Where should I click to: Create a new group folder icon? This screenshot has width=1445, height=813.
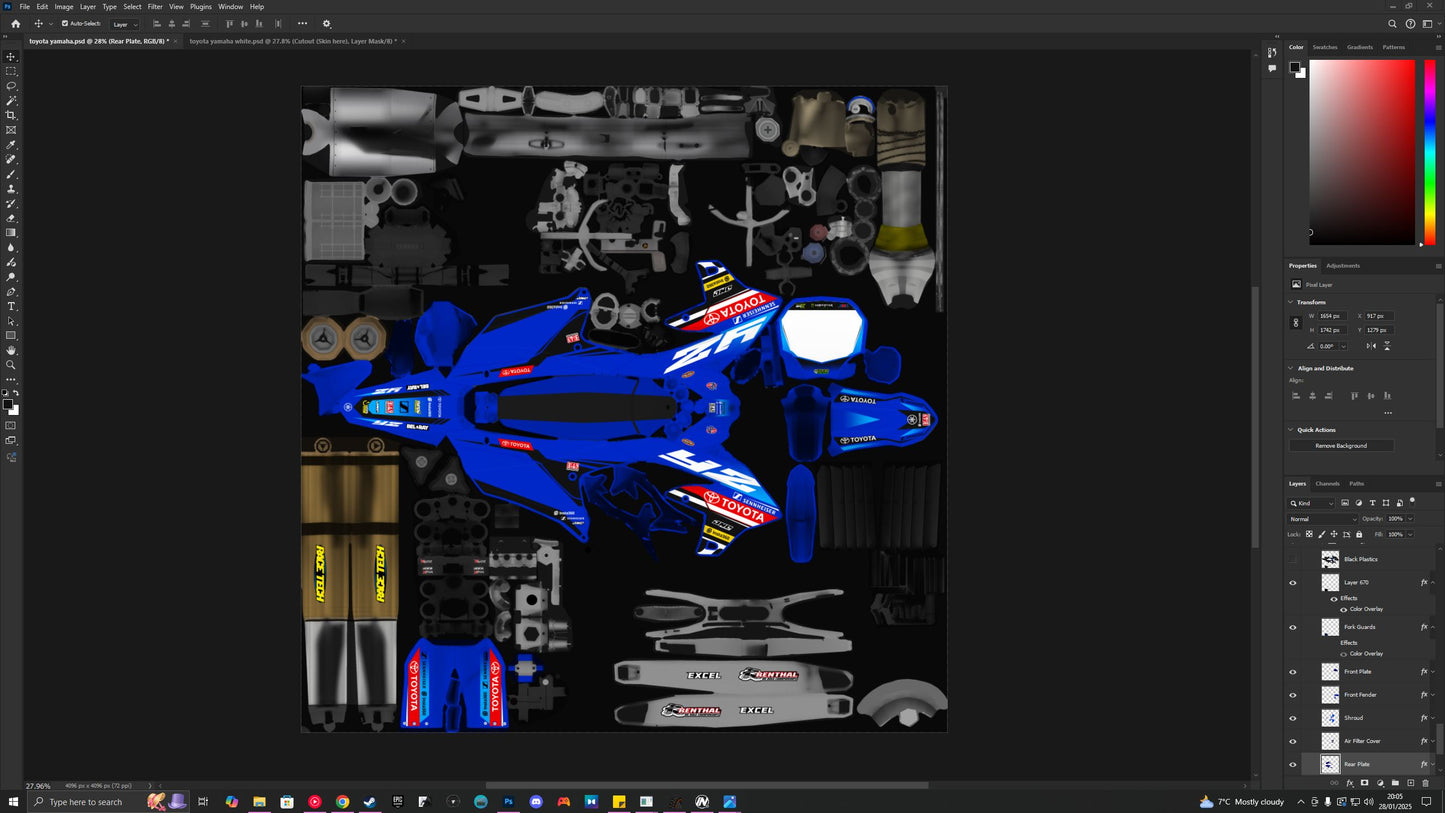[x=1395, y=783]
